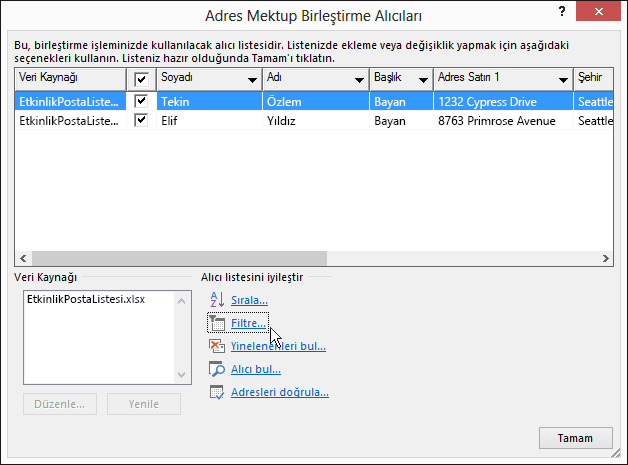The image size is (628, 465).
Task: Click the validate addresses icon with checkmark
Action: pos(217,392)
